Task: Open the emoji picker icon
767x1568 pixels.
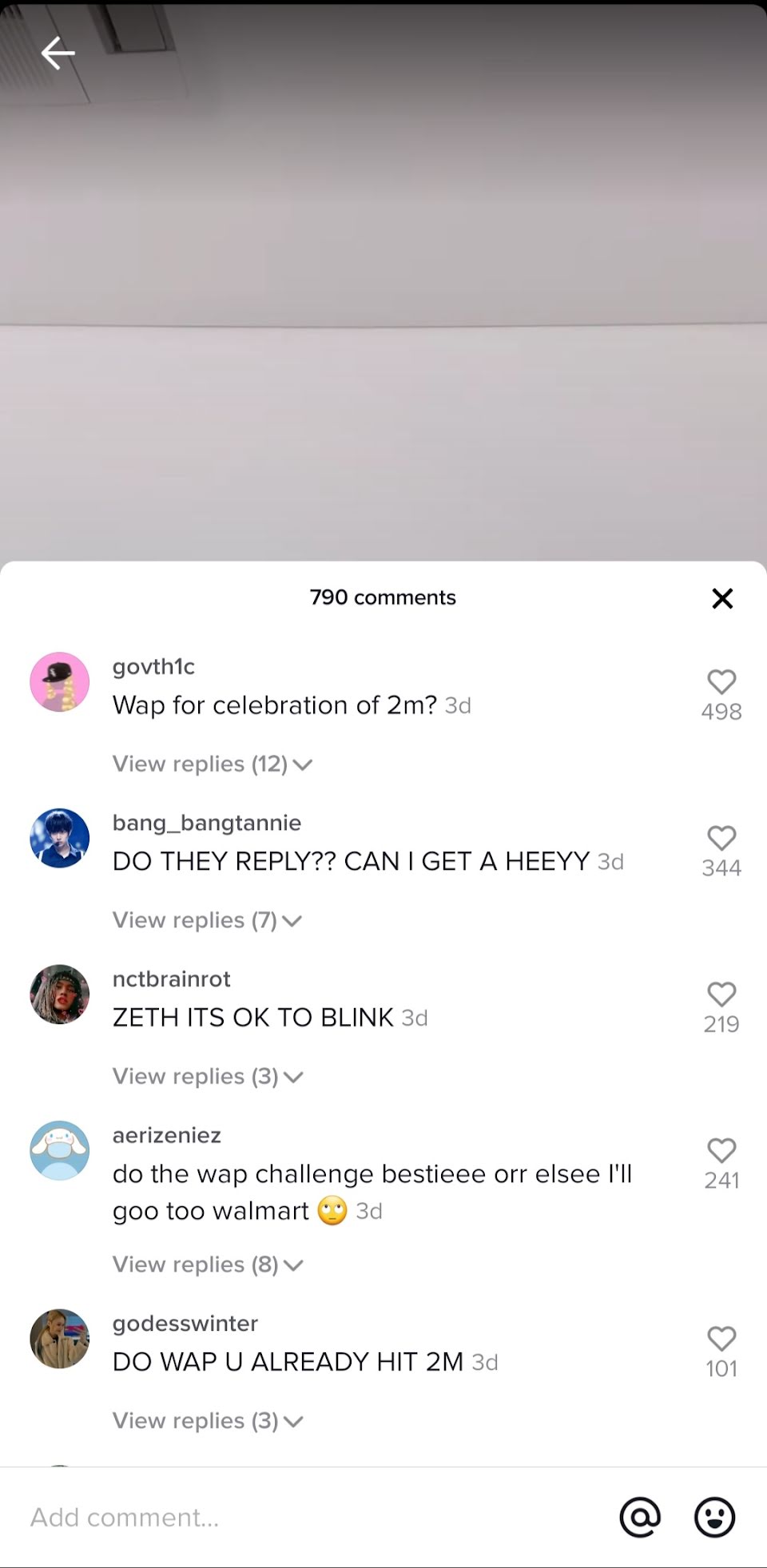Action: [714, 1517]
